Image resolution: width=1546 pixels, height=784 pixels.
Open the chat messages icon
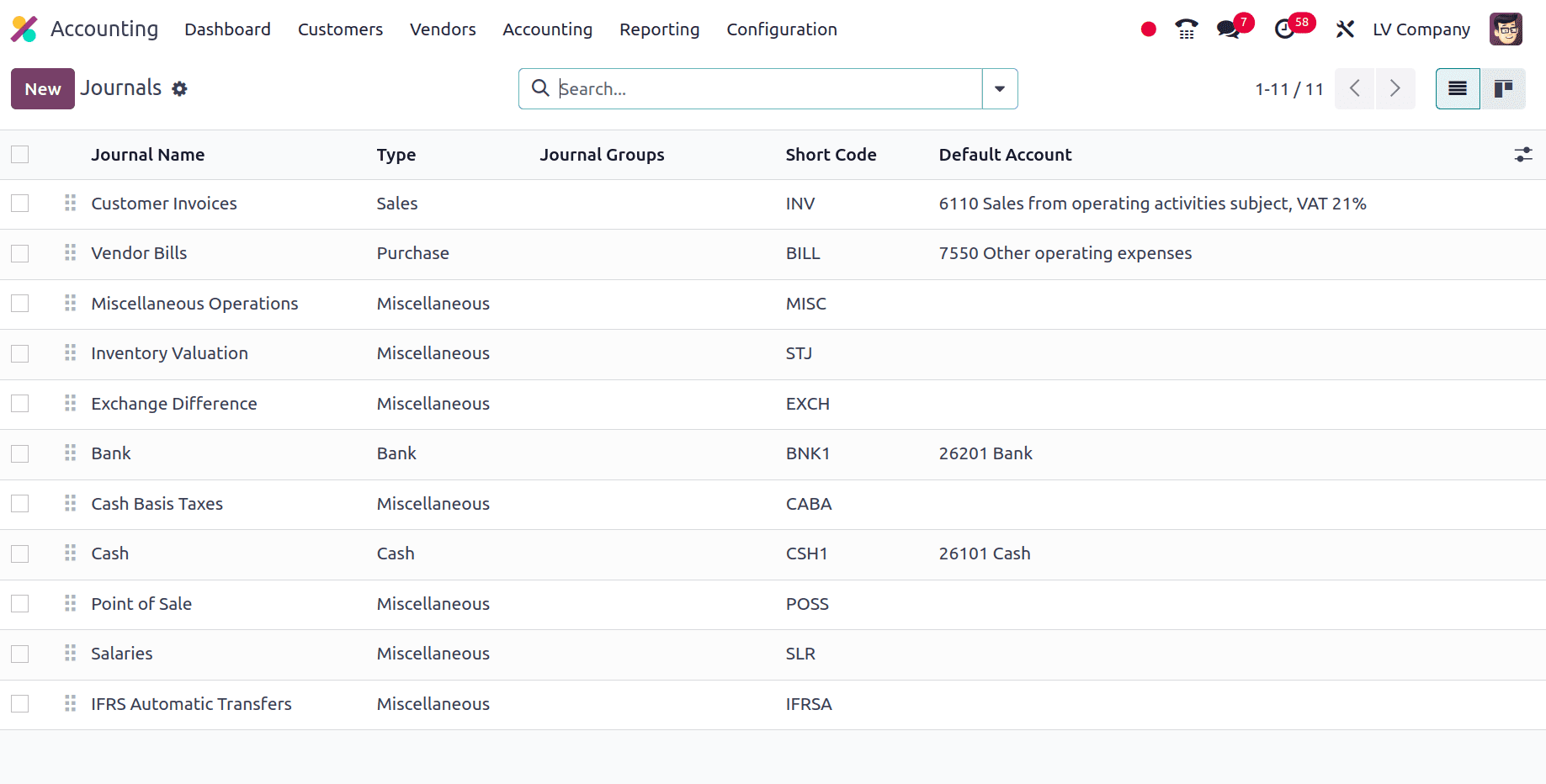[x=1229, y=29]
